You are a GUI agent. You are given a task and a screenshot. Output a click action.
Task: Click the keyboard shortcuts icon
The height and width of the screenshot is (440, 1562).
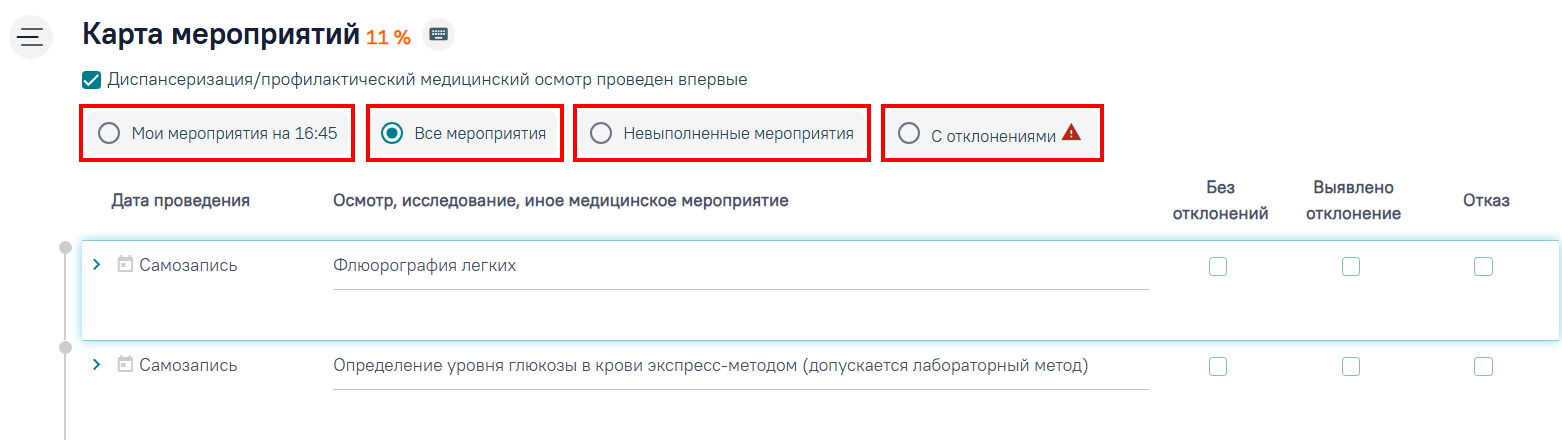(x=438, y=35)
